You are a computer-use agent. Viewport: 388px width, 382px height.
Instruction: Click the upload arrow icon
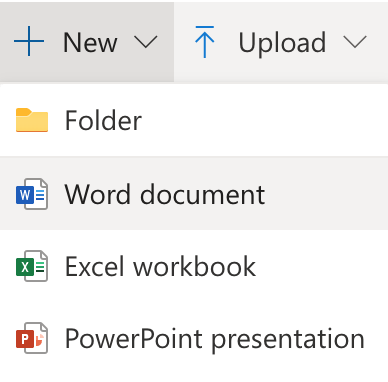click(204, 42)
